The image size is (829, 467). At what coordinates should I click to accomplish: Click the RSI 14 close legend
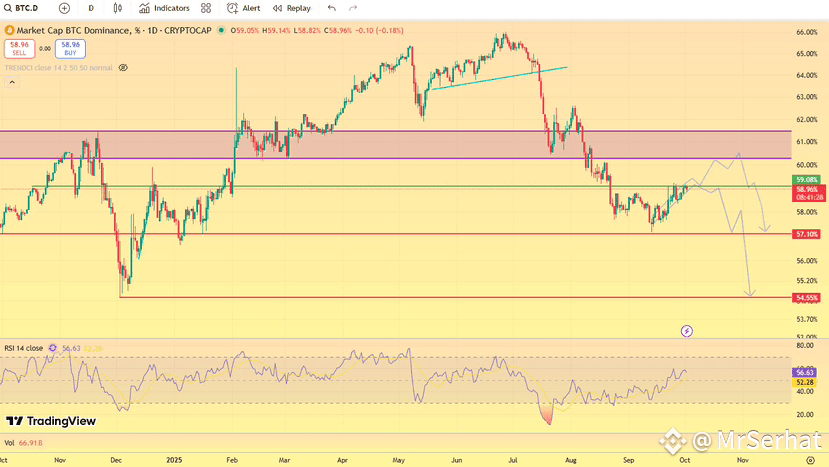(24, 348)
